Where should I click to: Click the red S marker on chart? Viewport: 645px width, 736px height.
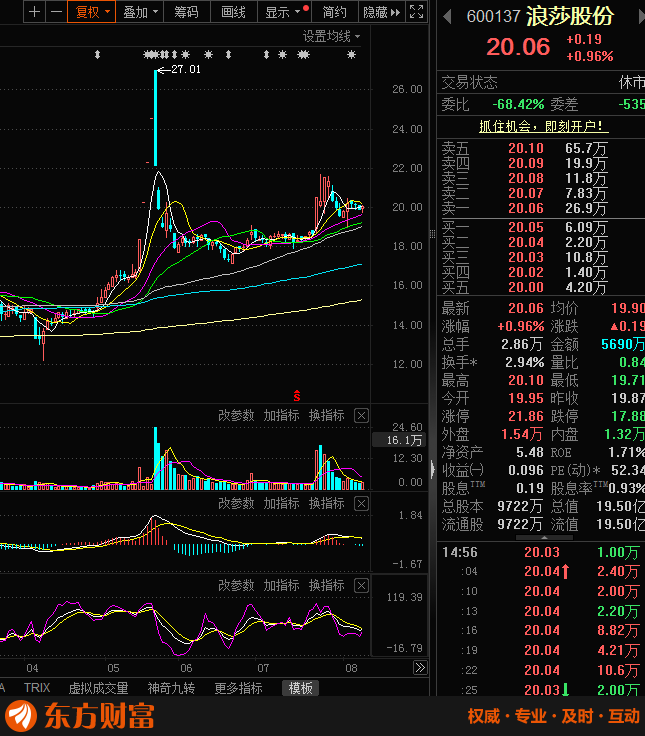pos(297,396)
